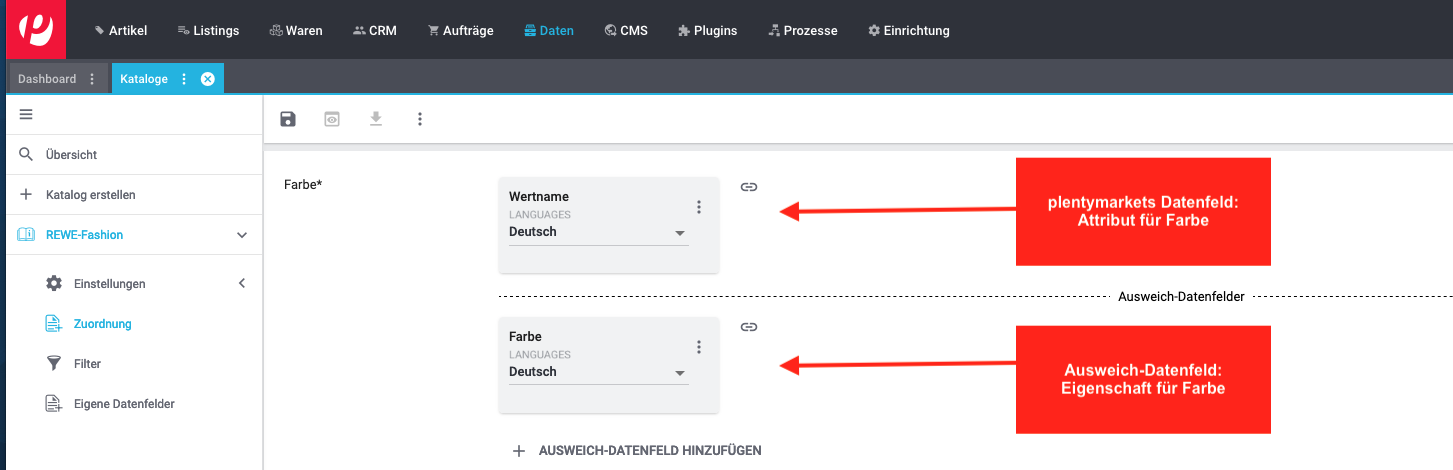This screenshot has width=1453, height=470.
Task: Click the download catalogue icon
Action: [376, 119]
